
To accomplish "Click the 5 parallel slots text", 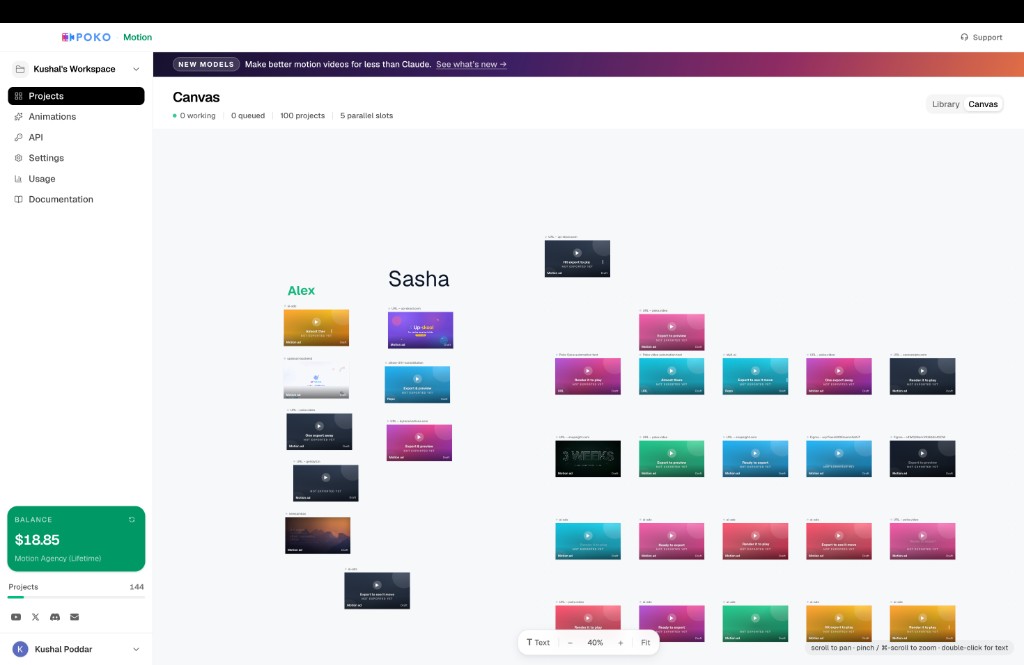I will point(366,116).
